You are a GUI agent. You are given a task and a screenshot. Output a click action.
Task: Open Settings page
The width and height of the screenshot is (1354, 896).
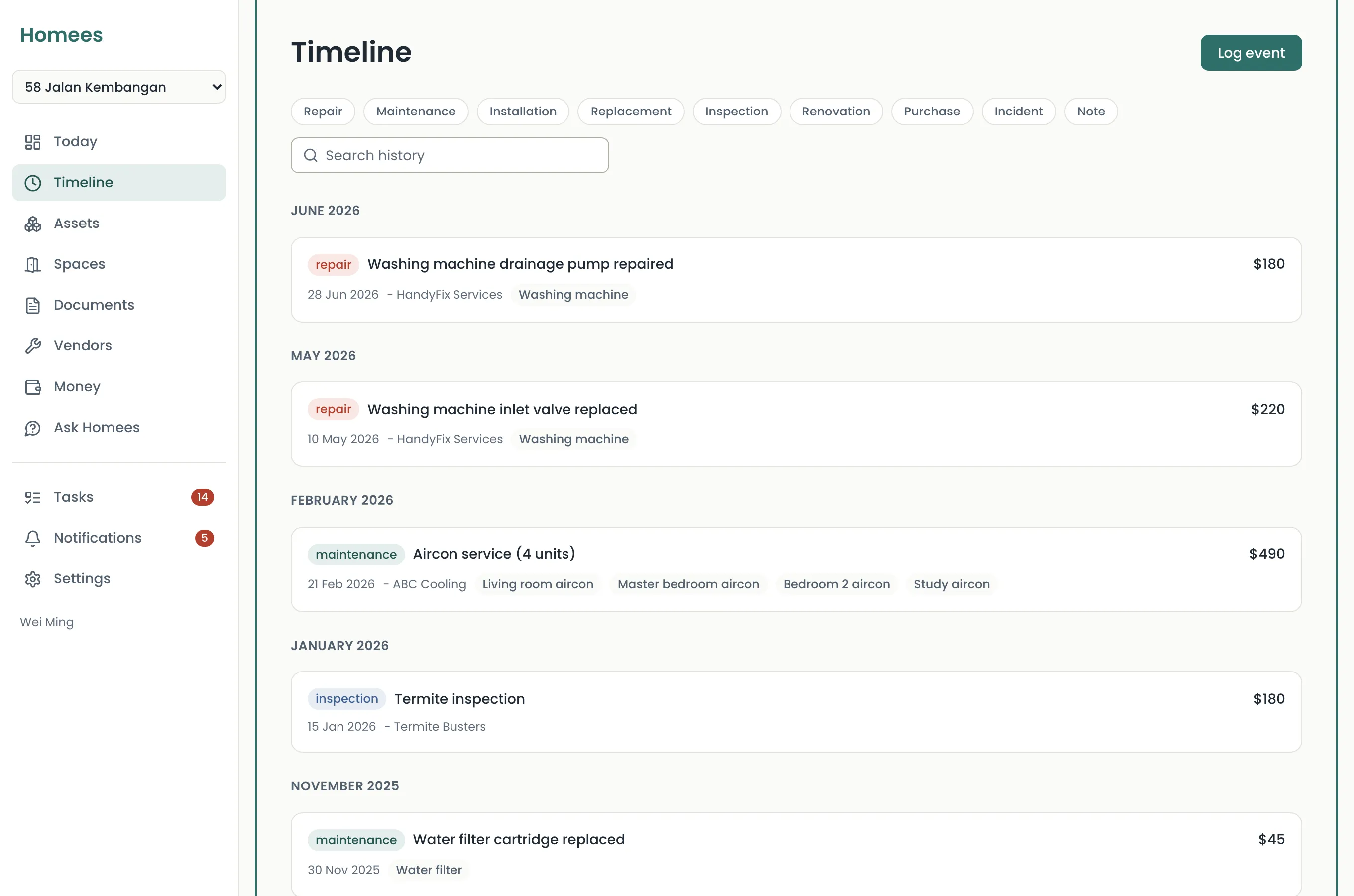(119, 579)
